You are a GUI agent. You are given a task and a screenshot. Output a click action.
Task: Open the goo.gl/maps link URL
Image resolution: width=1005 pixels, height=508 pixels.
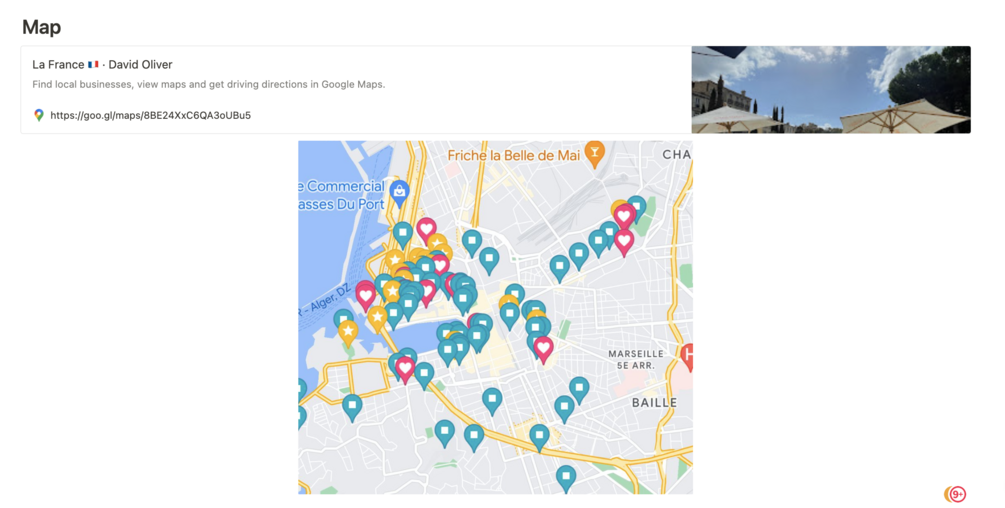150,115
